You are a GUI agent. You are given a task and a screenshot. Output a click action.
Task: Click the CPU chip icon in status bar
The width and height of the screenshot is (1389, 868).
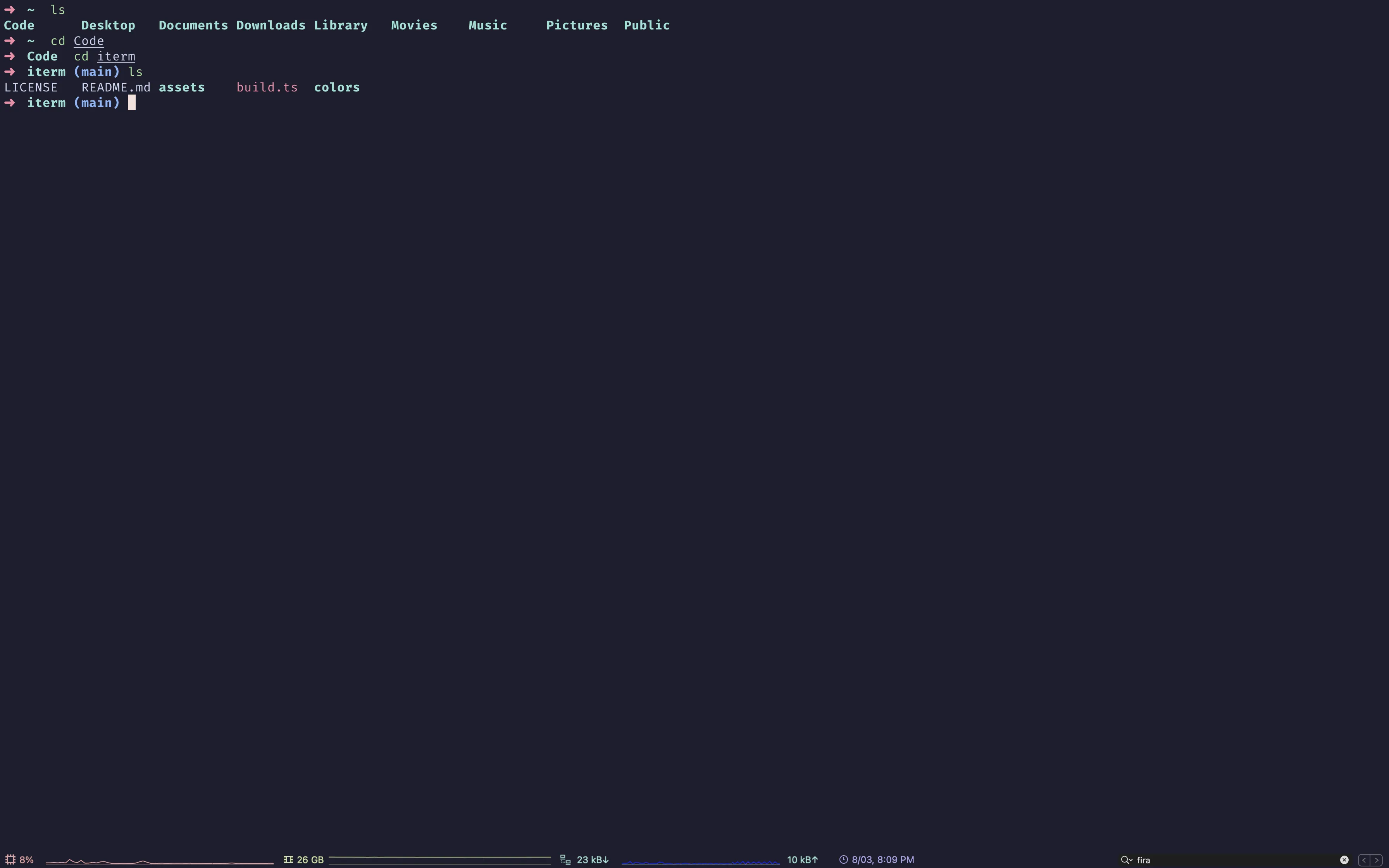[x=10, y=859]
